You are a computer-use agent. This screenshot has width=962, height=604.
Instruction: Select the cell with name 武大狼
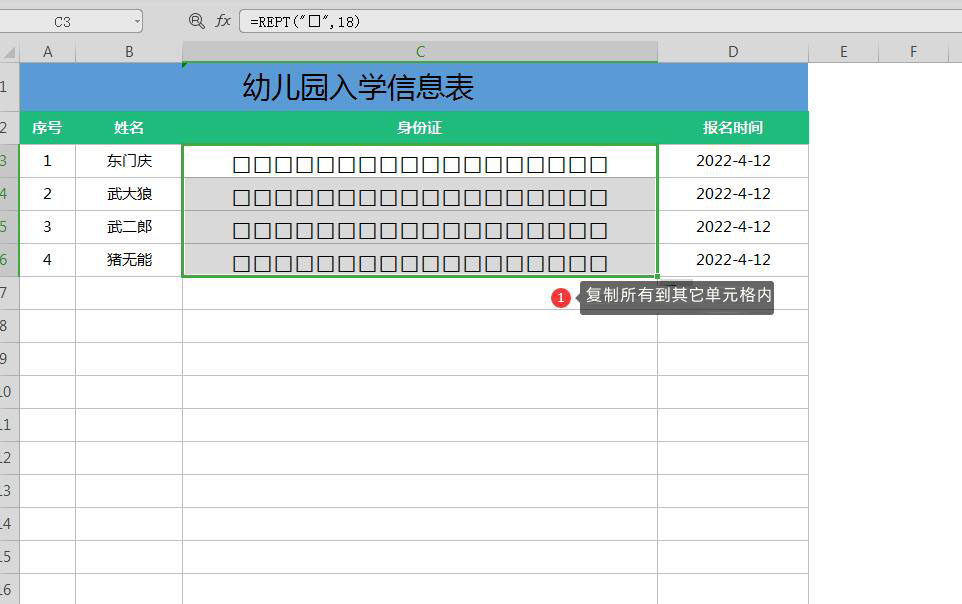click(129, 194)
